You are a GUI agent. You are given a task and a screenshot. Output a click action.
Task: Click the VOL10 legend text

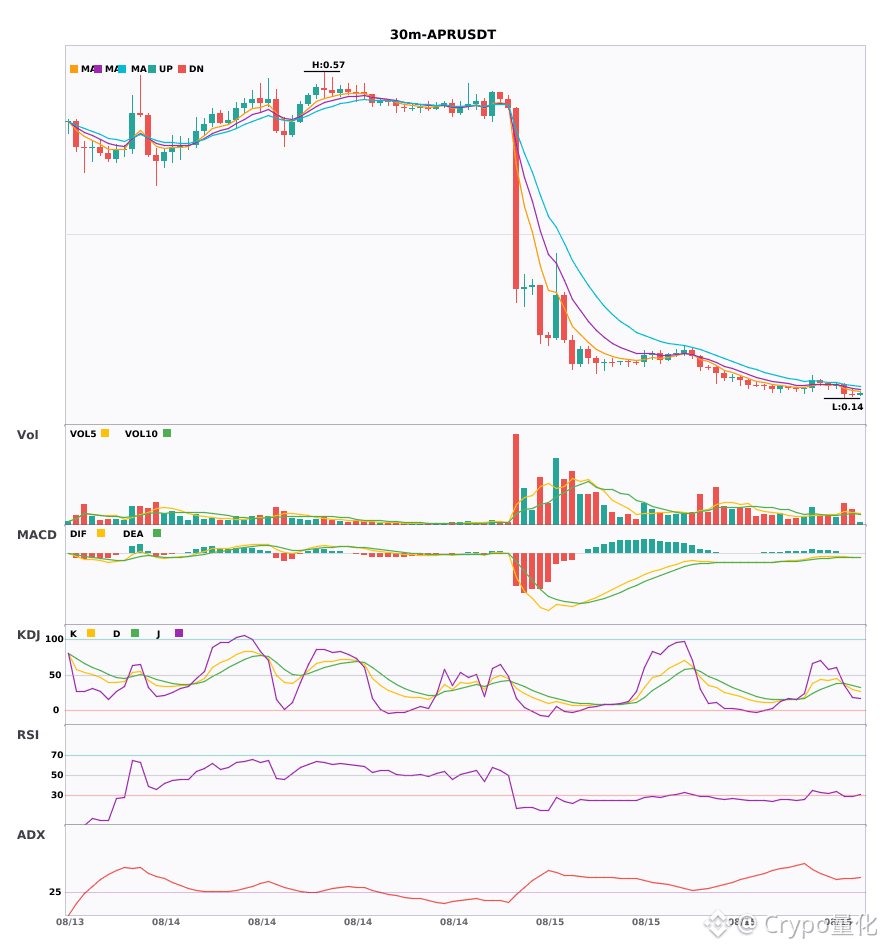(141, 434)
